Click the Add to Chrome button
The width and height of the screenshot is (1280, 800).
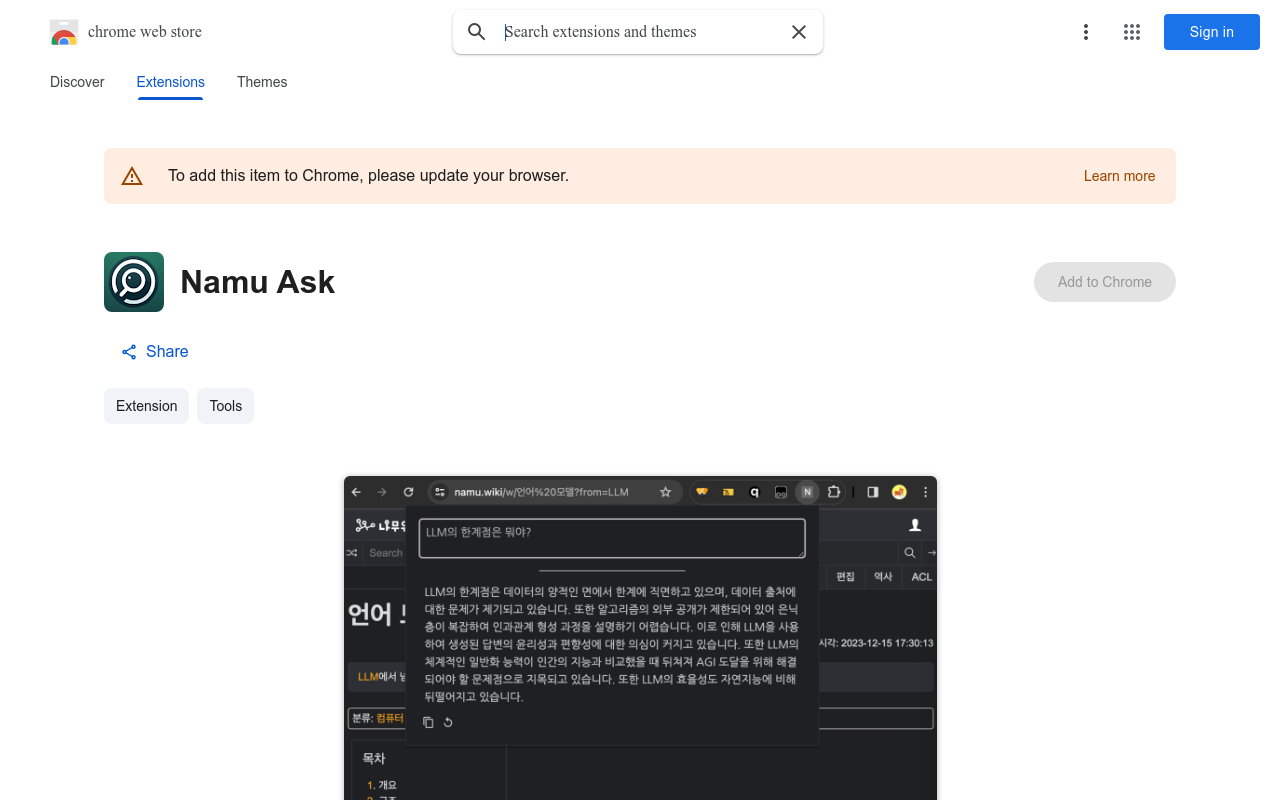click(1104, 282)
